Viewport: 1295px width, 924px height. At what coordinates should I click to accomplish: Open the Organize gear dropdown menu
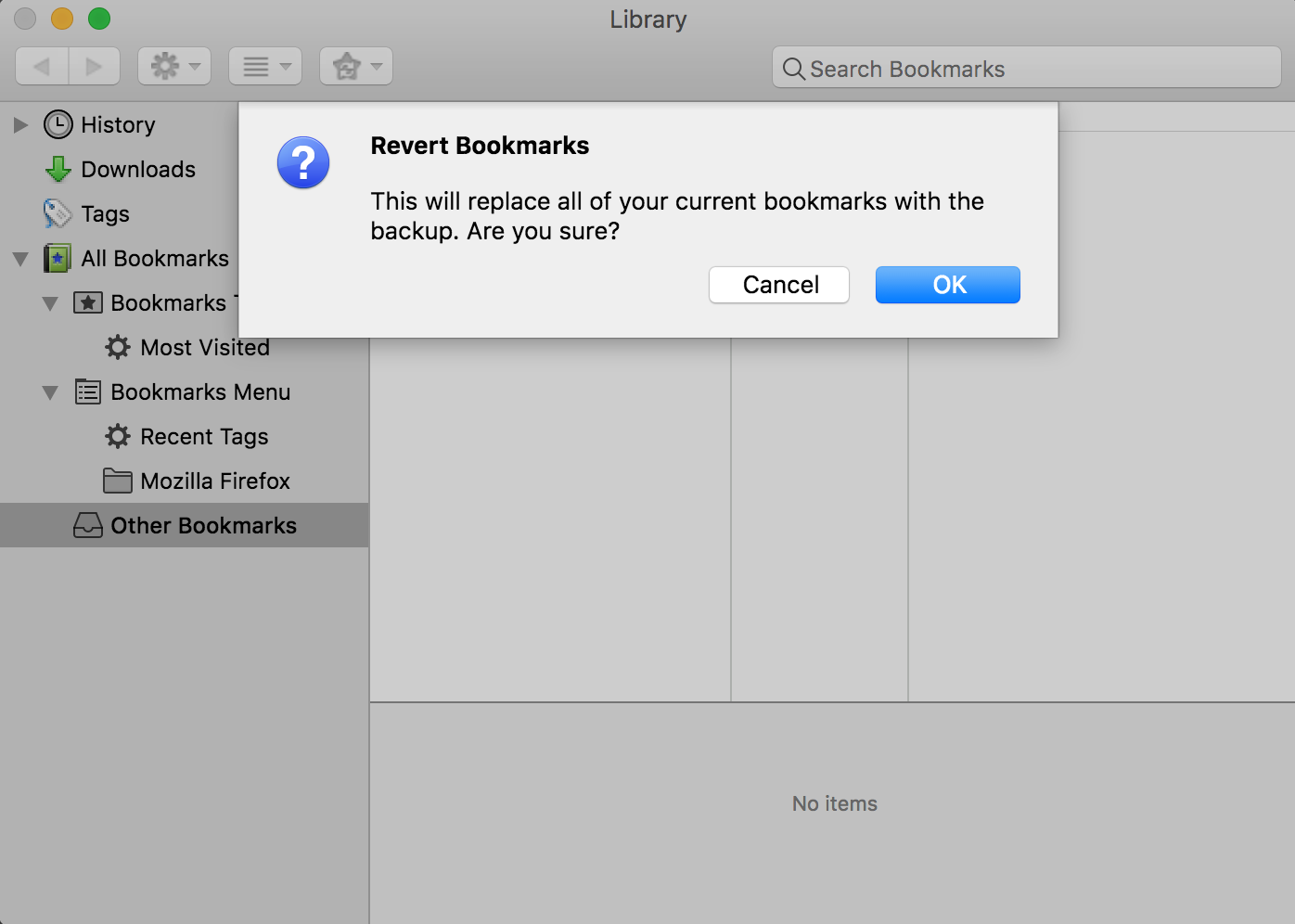(x=174, y=67)
